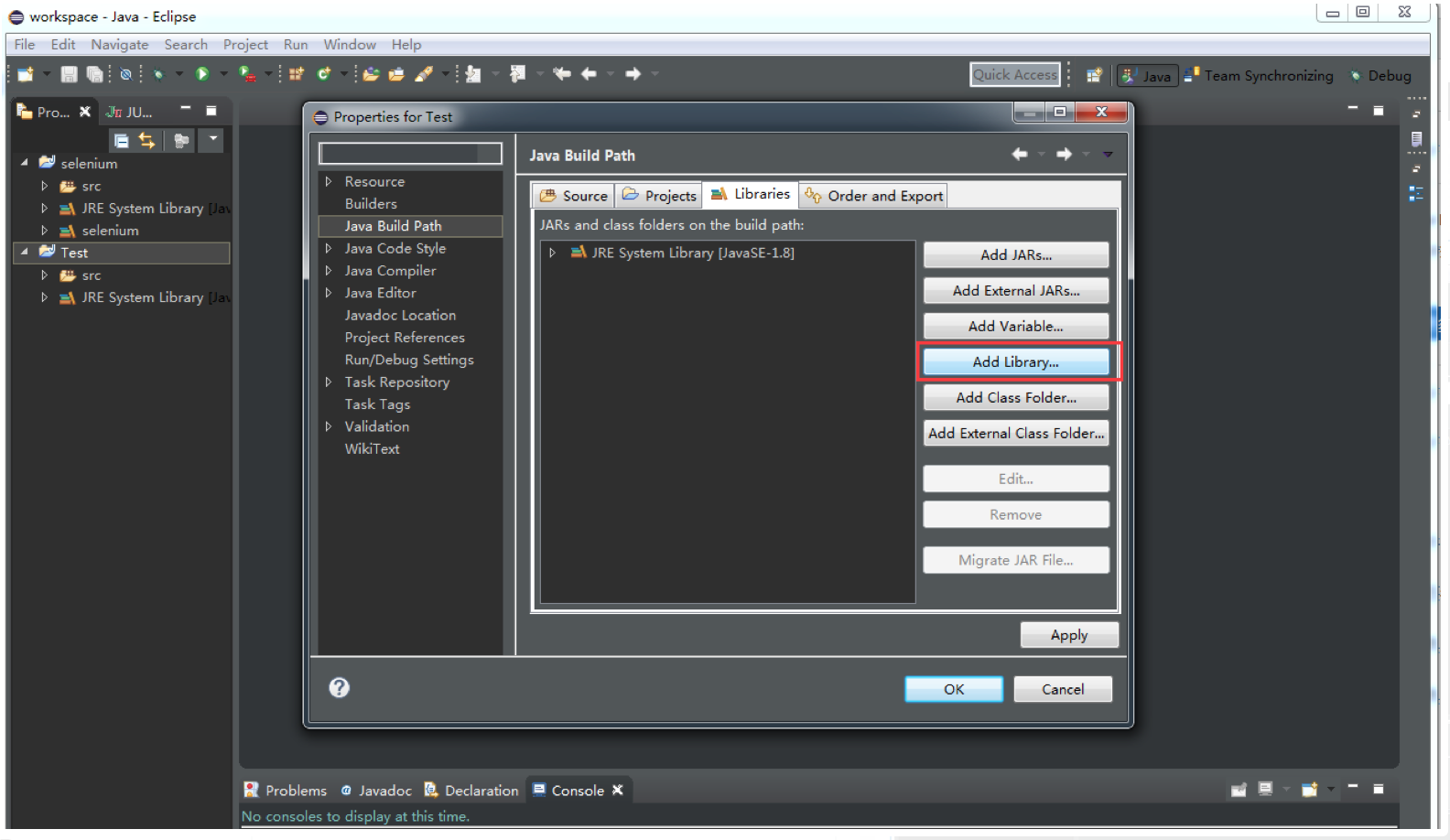1450x840 pixels.
Task: Click the Search flashlight toolbar icon
Action: [424, 74]
